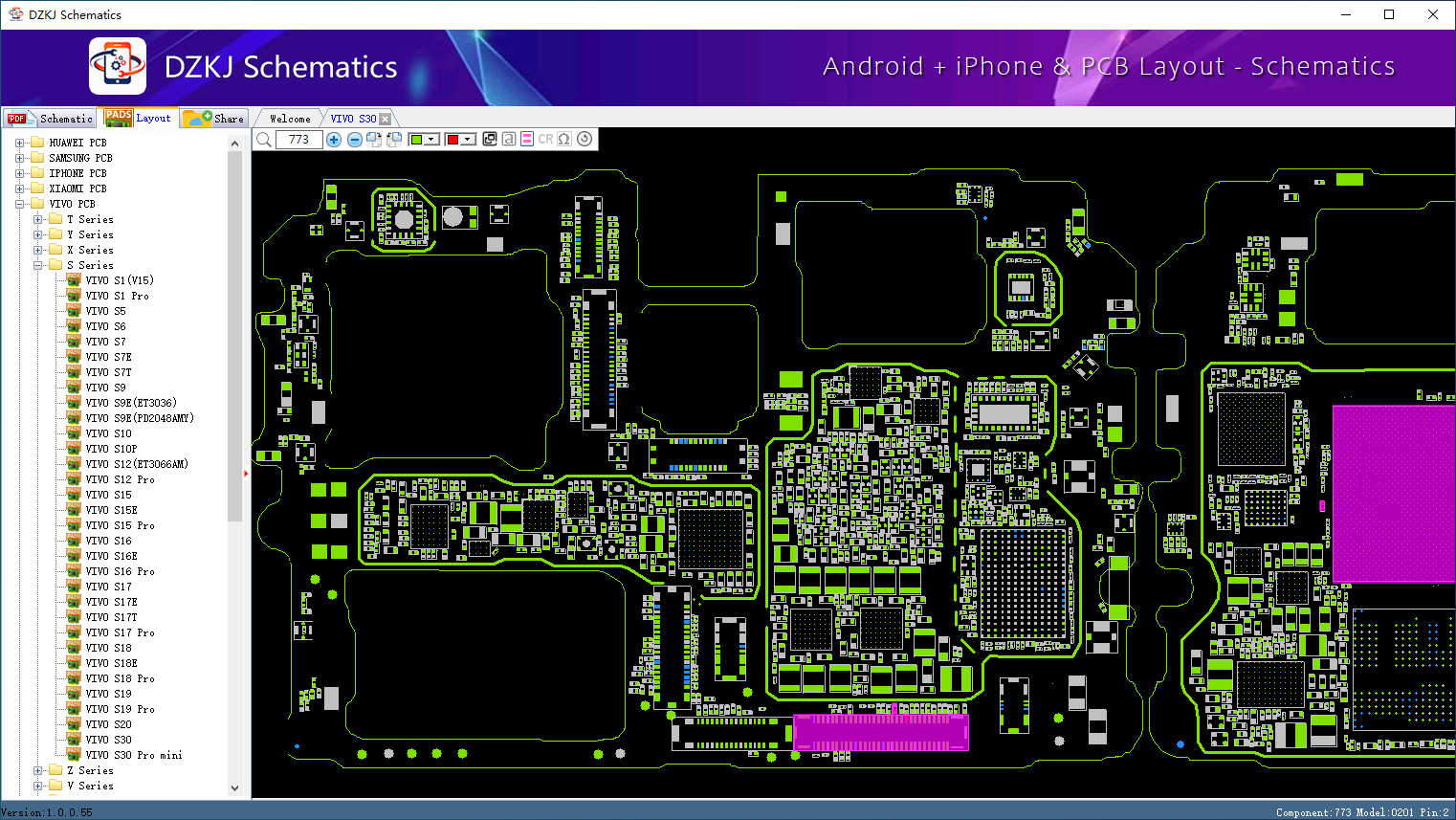The height and width of the screenshot is (820, 1456).
Task: Open VIVO S30 Pro mini layout
Action: pyautogui.click(x=134, y=755)
